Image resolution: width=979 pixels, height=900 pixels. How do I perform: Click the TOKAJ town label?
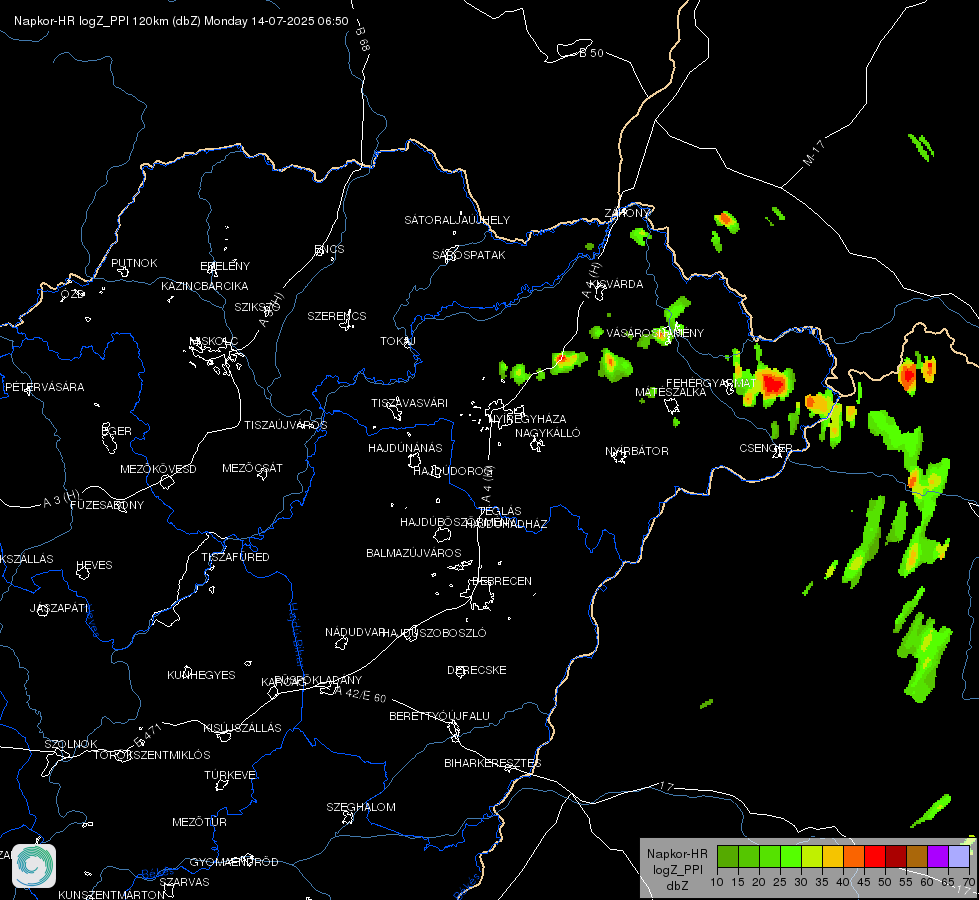pos(398,341)
